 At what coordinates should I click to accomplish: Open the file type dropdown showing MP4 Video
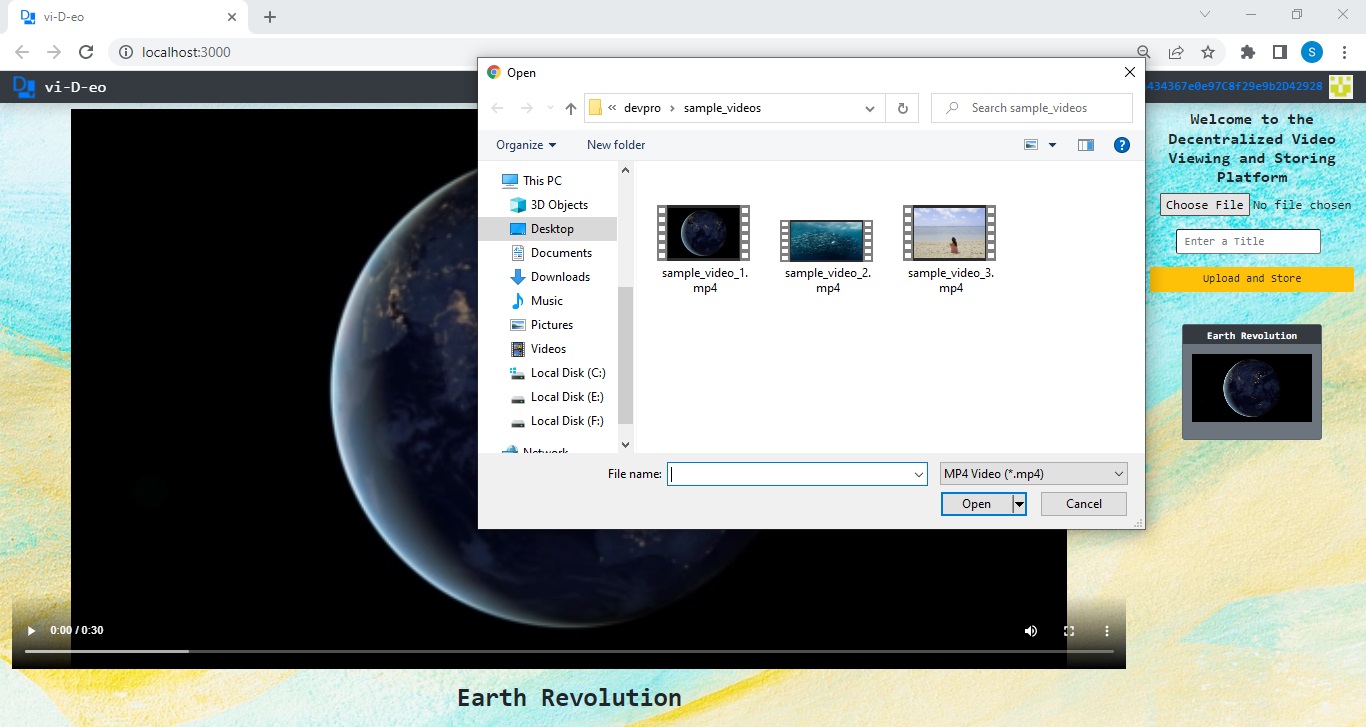[1032, 473]
